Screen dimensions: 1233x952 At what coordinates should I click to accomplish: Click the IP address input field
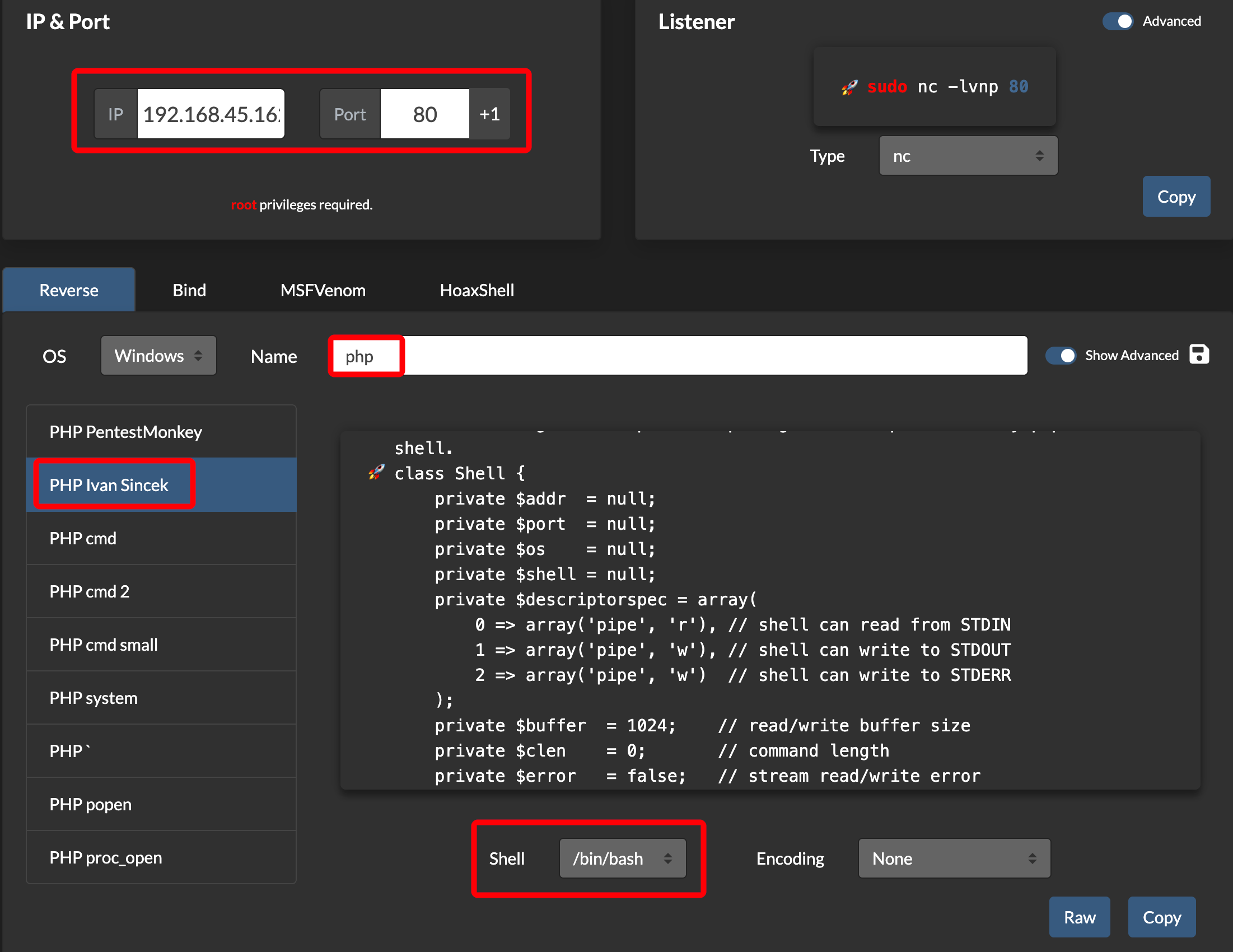click(211, 114)
